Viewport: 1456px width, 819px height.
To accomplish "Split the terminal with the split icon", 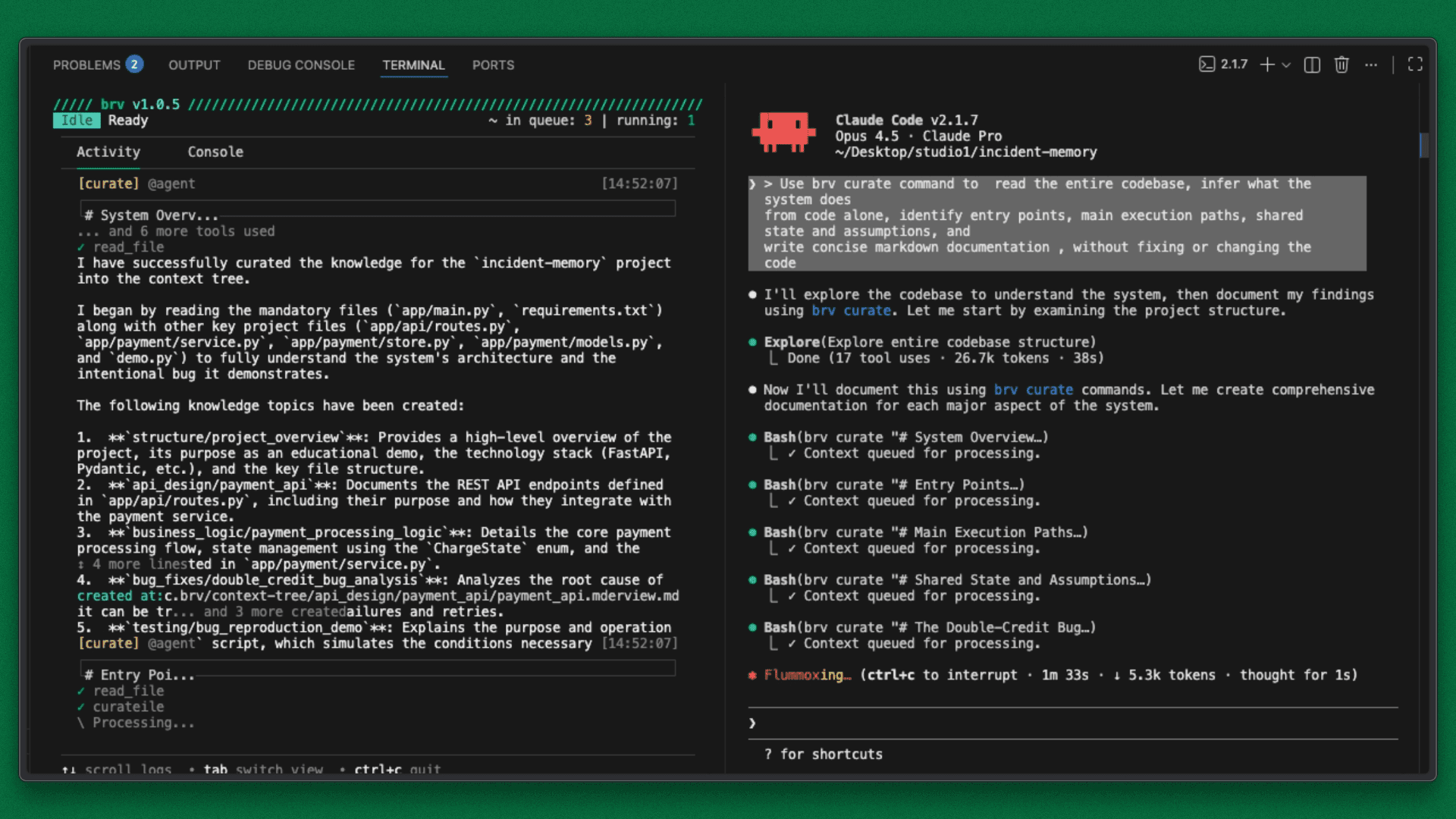I will (x=1312, y=64).
